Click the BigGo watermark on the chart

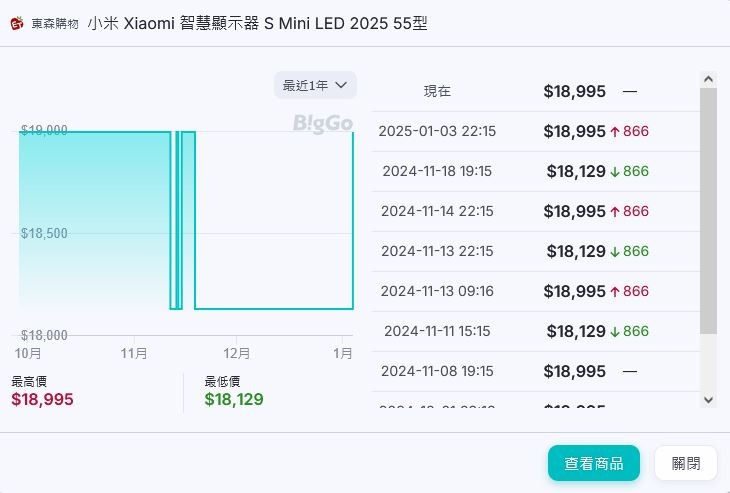[x=323, y=124]
